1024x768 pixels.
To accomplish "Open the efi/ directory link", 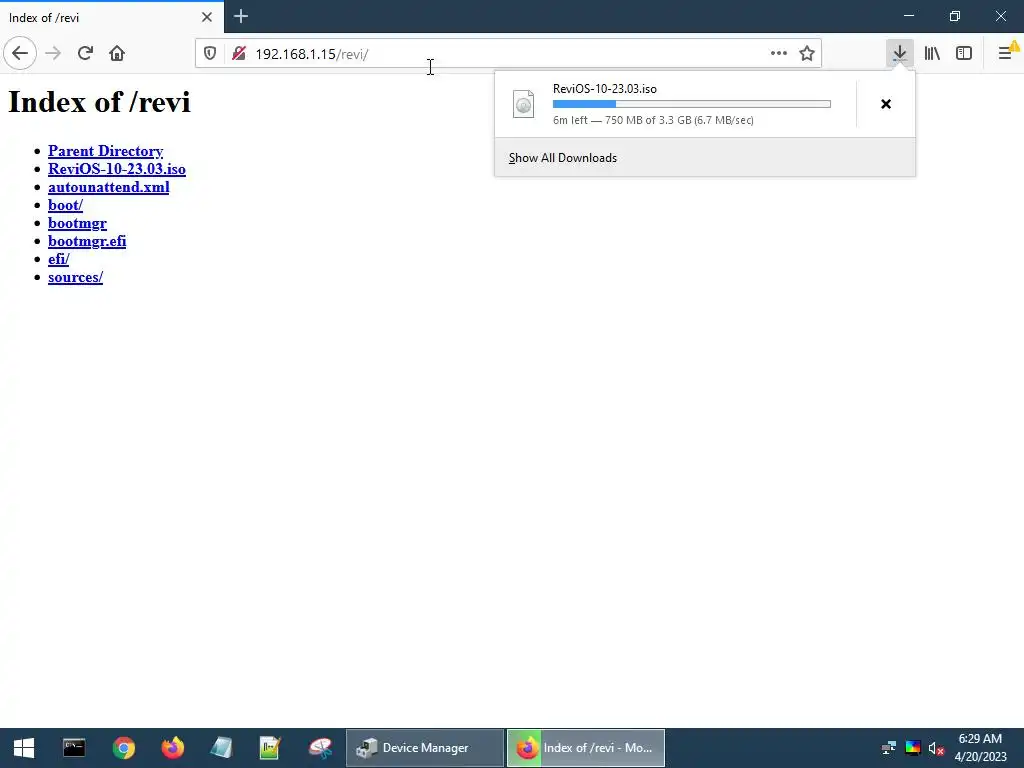I will coord(59,259).
